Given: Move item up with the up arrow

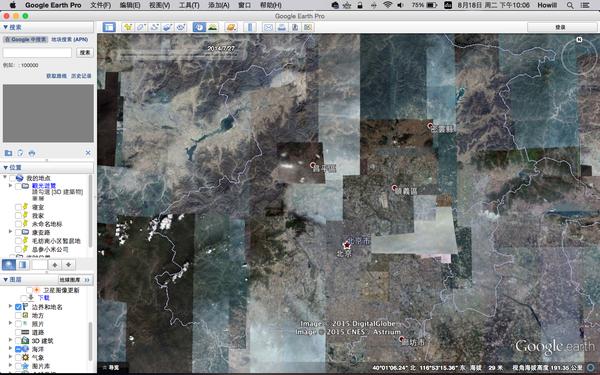Looking at the screenshot, I should pyautogui.click(x=55, y=264).
